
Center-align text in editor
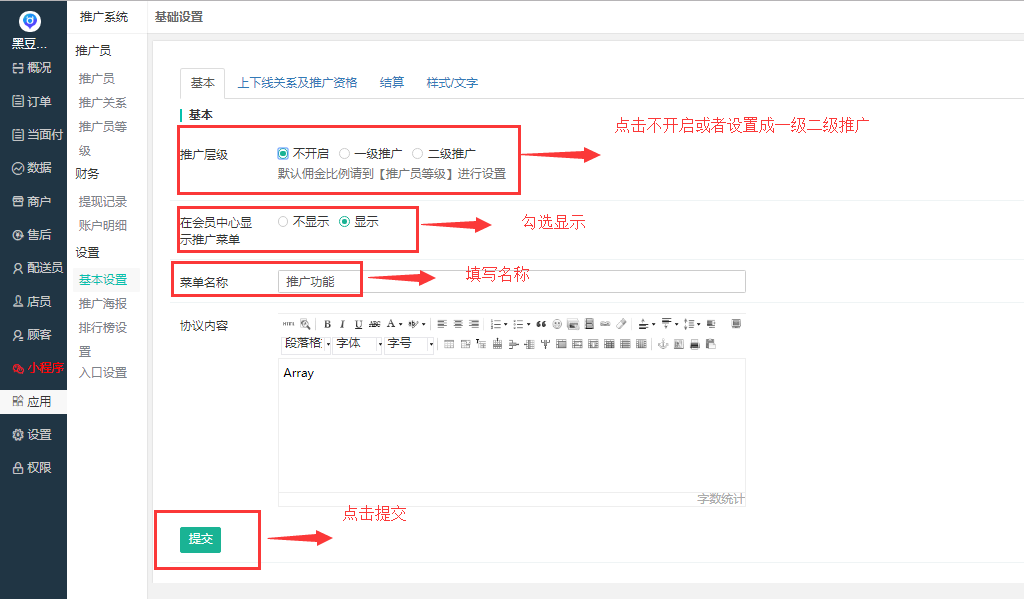(x=458, y=324)
